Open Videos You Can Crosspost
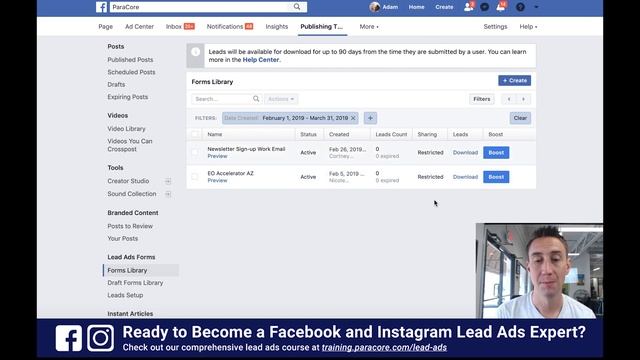The height and width of the screenshot is (360, 640). (x=130, y=145)
